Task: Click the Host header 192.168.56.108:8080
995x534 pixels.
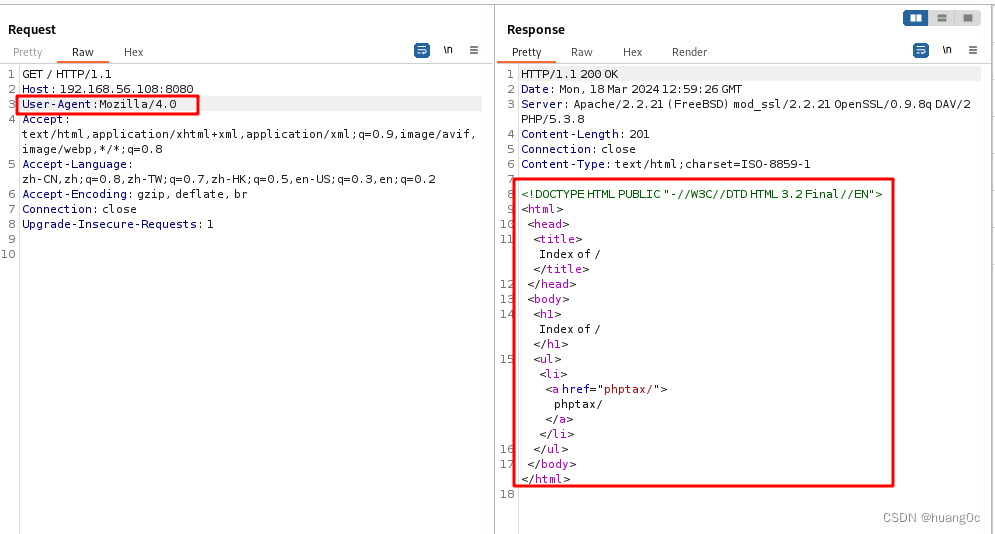Action: (x=108, y=89)
